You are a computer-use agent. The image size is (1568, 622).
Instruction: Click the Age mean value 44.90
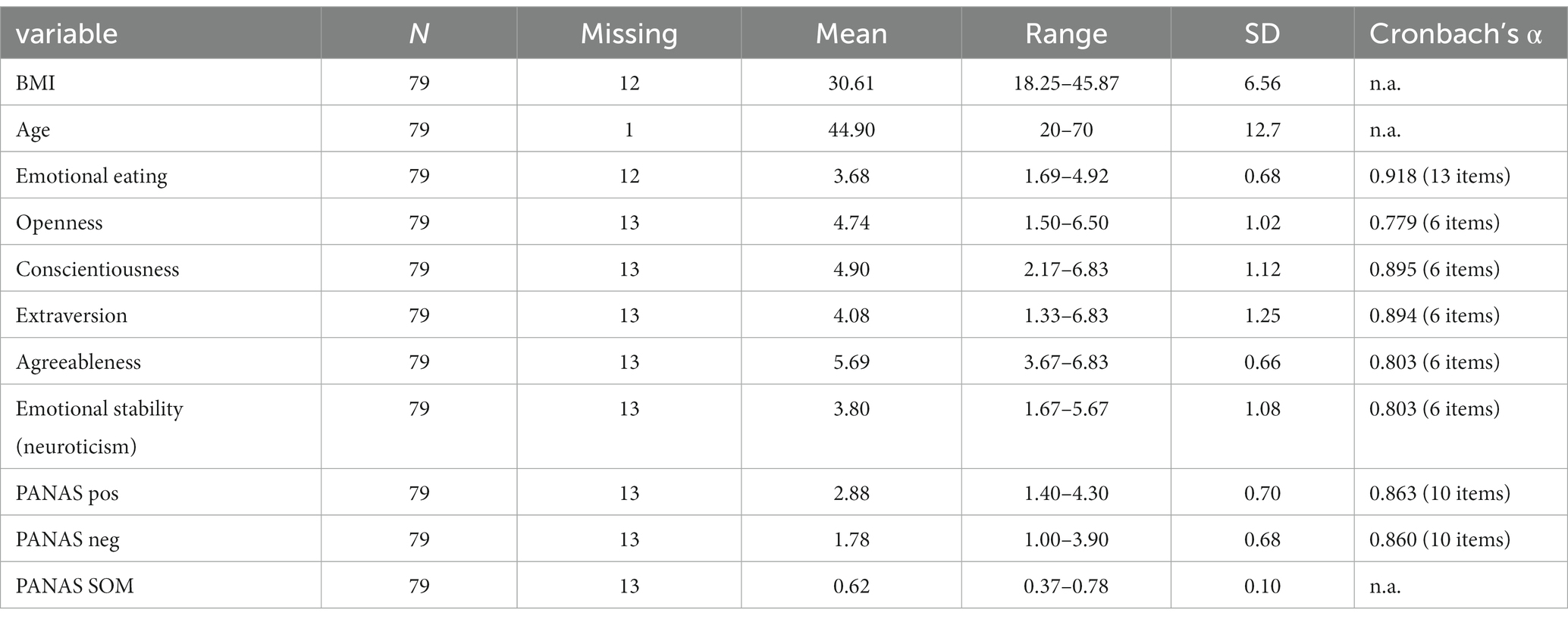pyautogui.click(x=851, y=130)
